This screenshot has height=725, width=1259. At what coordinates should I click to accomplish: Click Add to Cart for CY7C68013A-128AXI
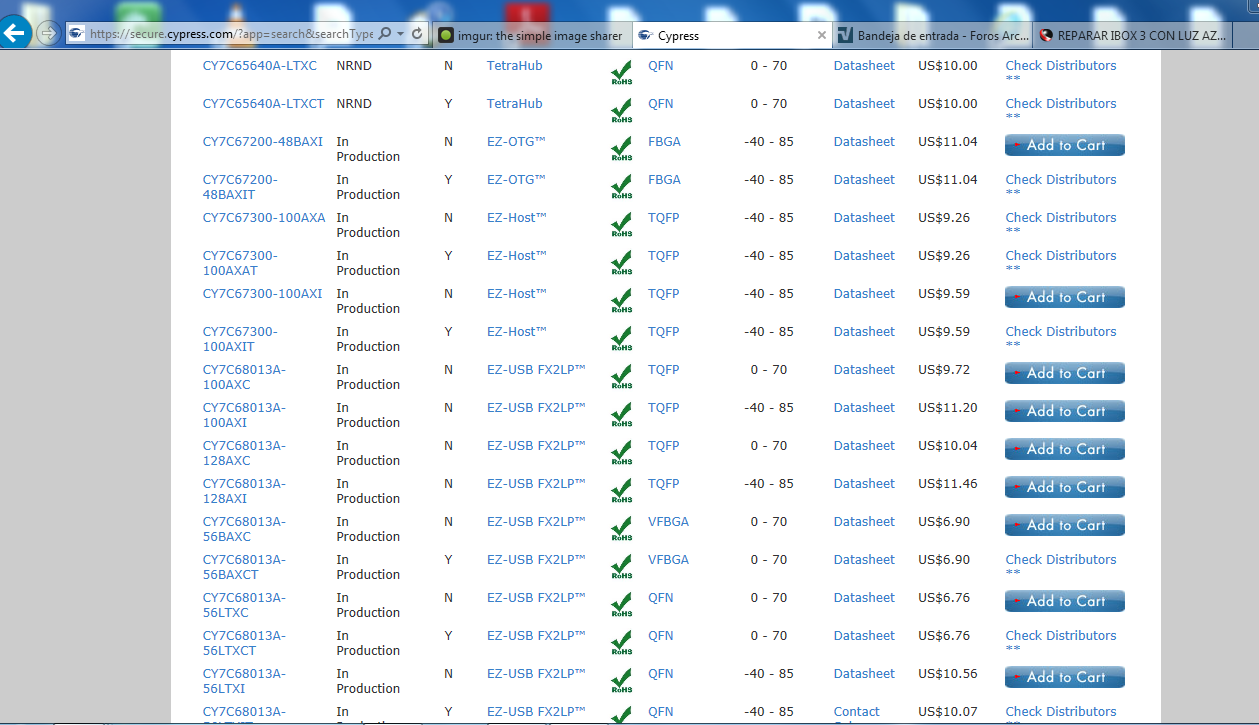1065,487
